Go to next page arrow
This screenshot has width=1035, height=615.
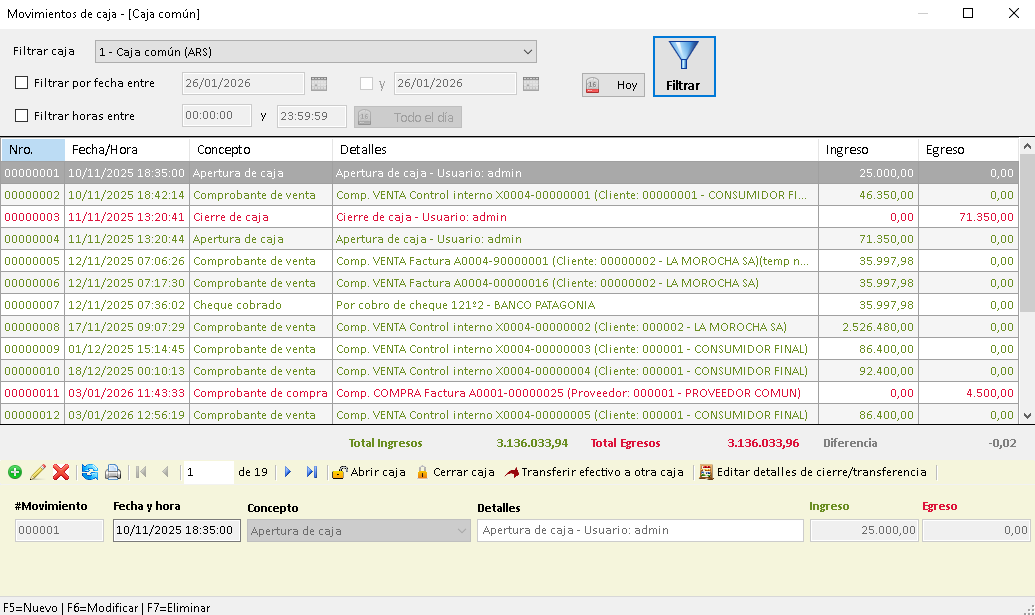[288, 472]
